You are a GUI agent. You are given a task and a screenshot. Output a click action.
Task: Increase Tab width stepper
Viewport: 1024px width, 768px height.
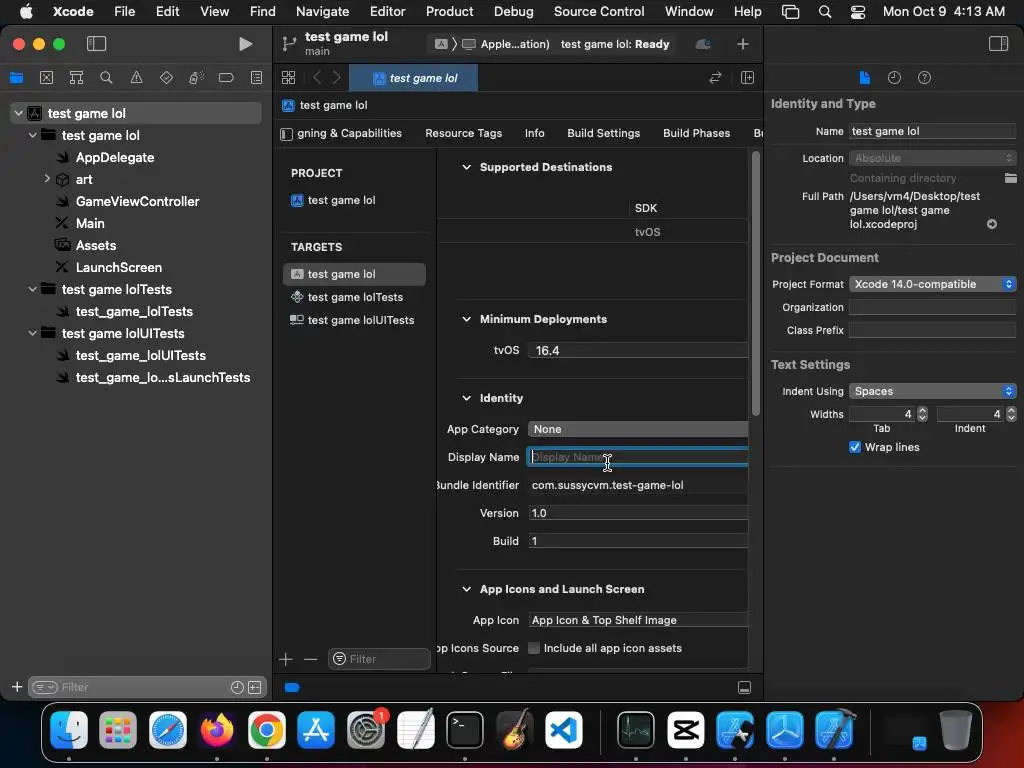pos(922,410)
